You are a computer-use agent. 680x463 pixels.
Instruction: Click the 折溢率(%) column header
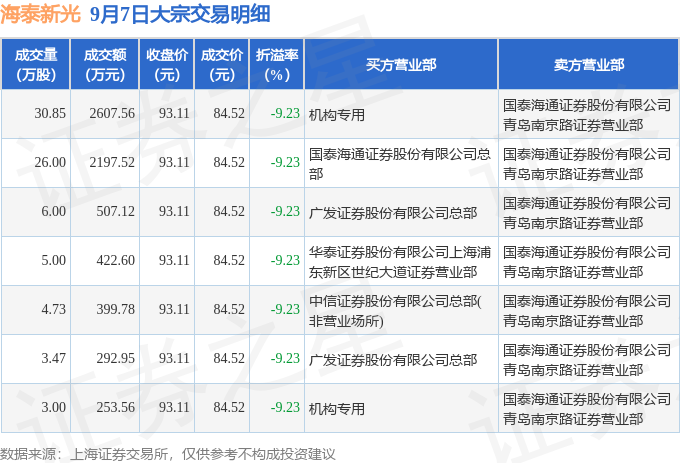(277, 64)
